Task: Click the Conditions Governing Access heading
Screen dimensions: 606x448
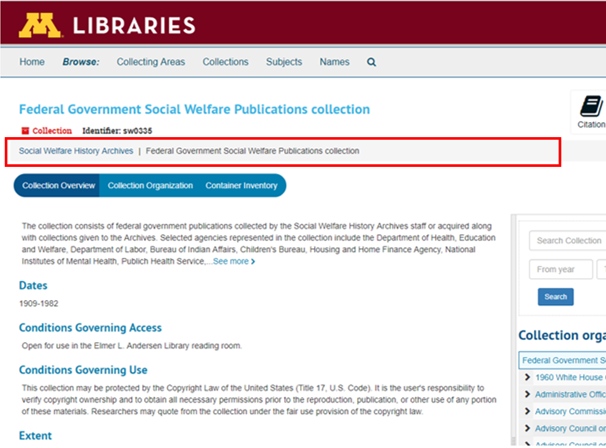Action: [90, 328]
